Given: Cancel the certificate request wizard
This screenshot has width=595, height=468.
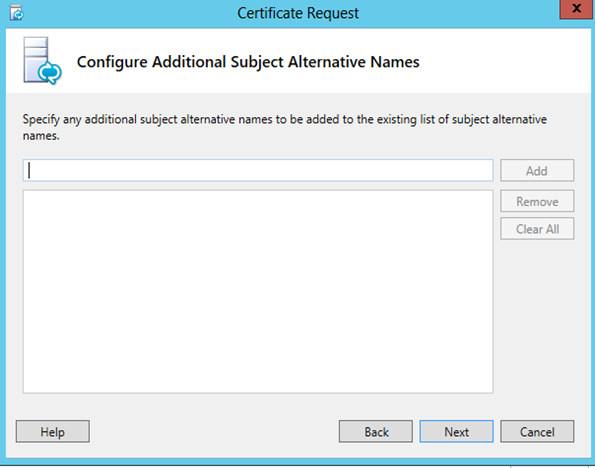Looking at the screenshot, I should [537, 432].
